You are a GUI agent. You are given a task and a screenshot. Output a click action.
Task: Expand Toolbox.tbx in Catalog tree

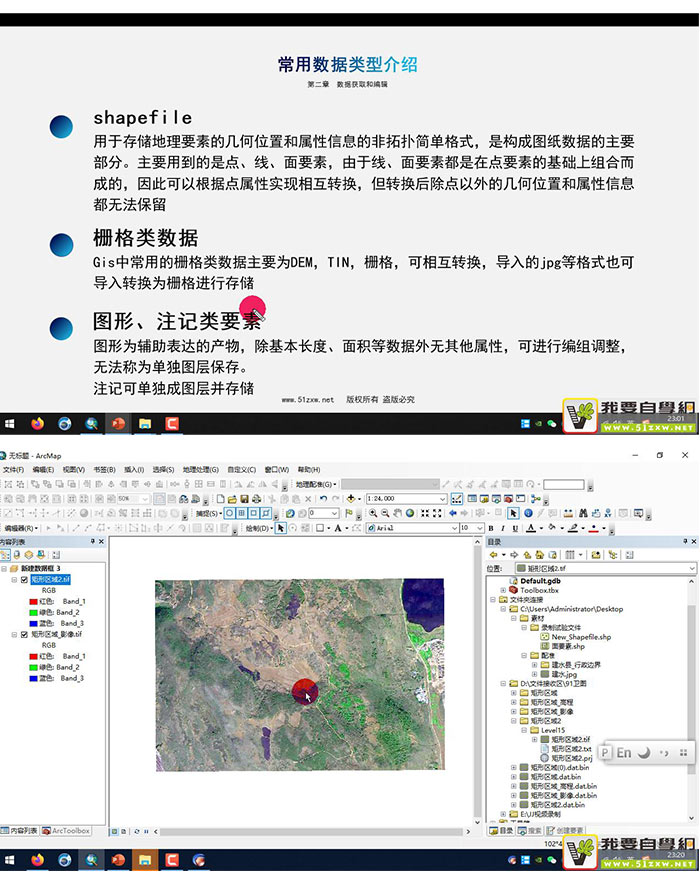(503, 590)
